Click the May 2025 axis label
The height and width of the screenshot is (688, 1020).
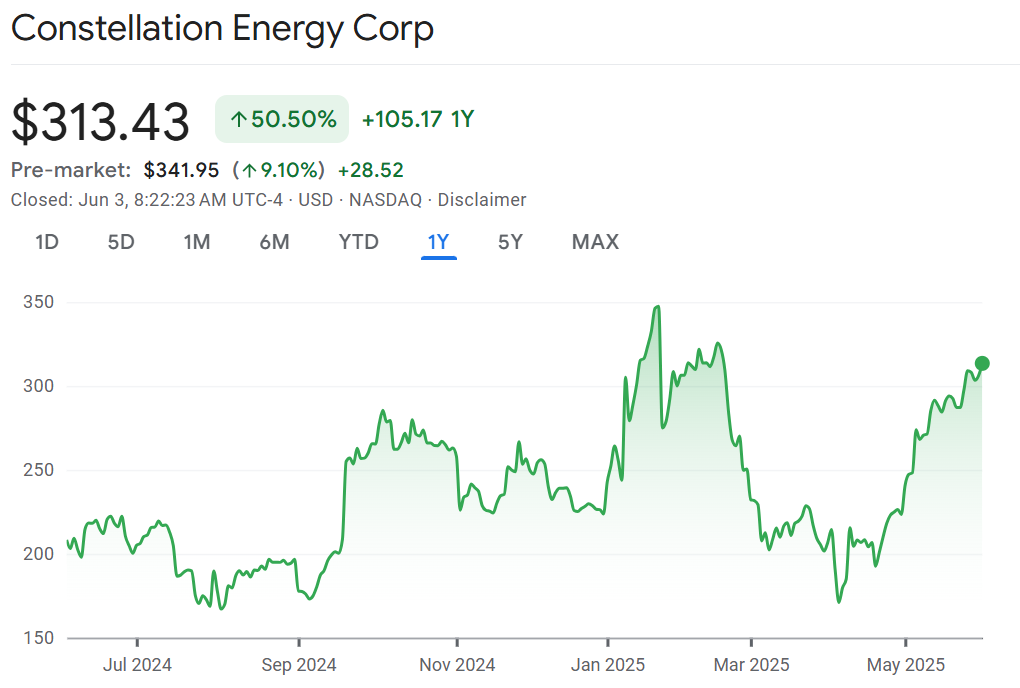pos(906,664)
